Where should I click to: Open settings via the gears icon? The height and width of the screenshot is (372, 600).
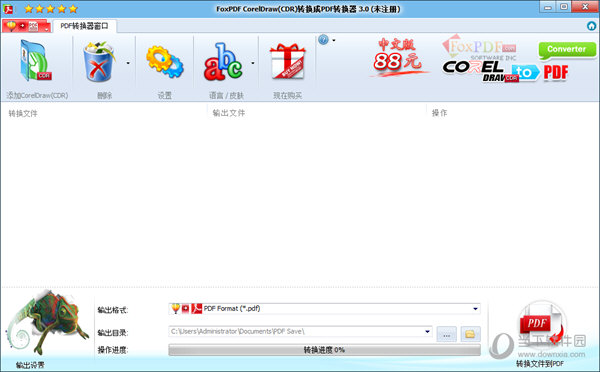[165, 62]
